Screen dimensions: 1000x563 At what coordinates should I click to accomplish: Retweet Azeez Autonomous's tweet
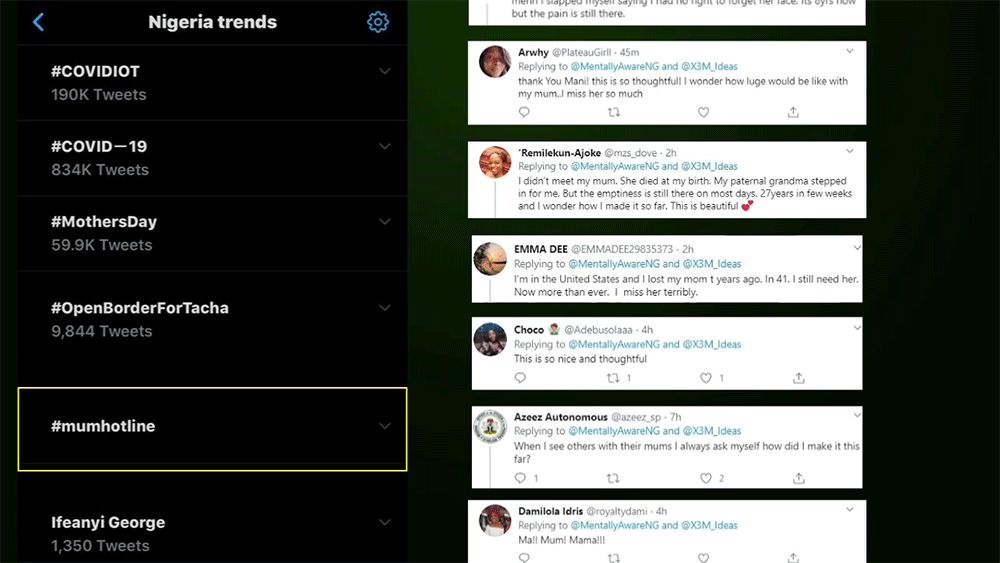click(613, 478)
